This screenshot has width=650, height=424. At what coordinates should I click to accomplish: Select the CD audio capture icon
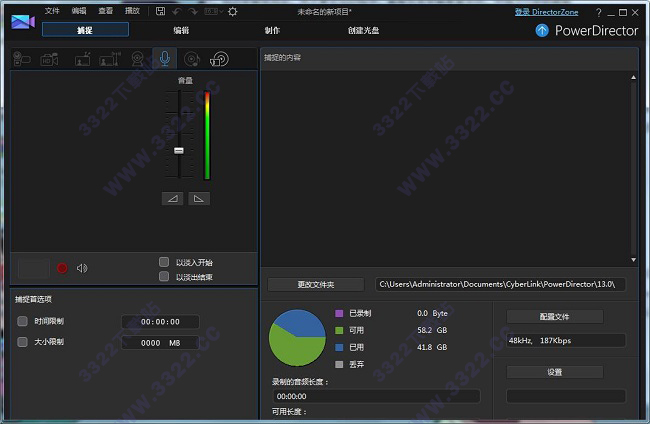[192, 59]
